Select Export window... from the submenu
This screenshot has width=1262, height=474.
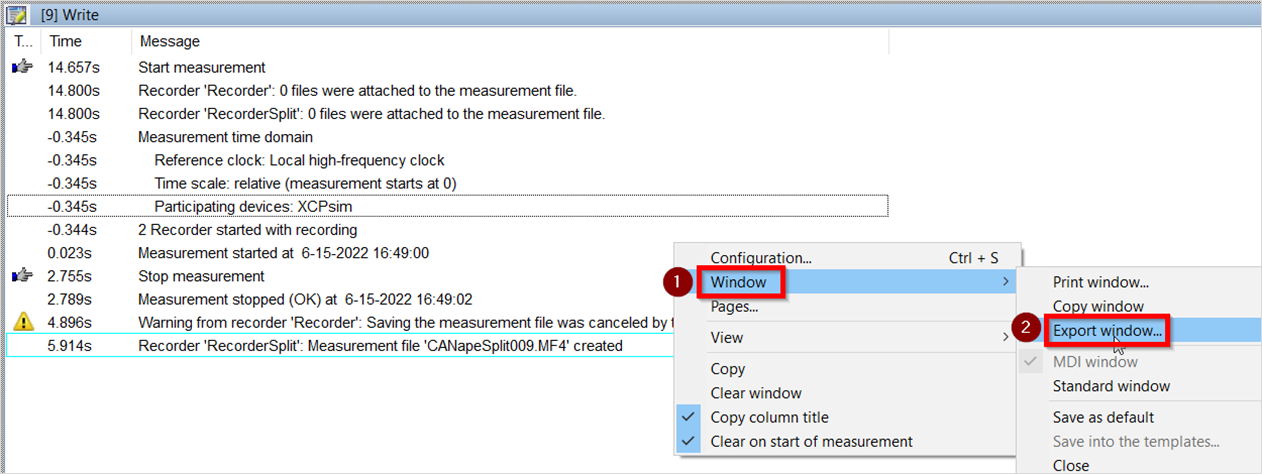pos(1107,330)
